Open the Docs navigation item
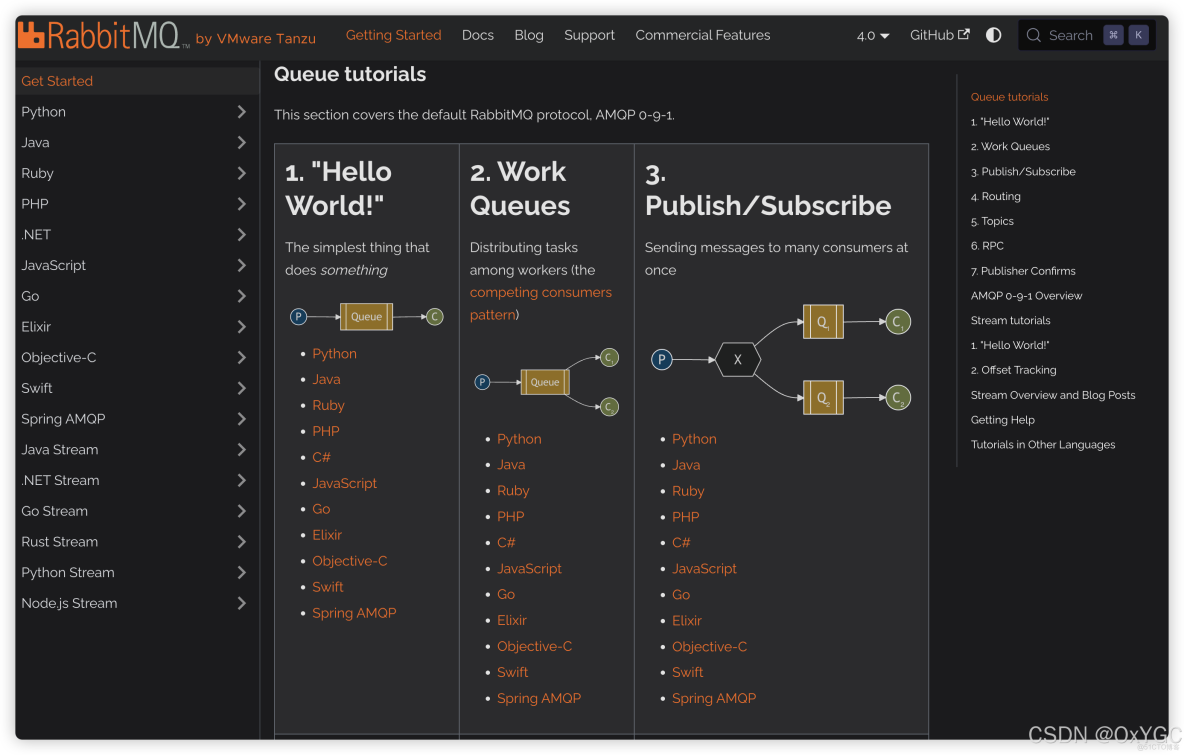 tap(478, 35)
